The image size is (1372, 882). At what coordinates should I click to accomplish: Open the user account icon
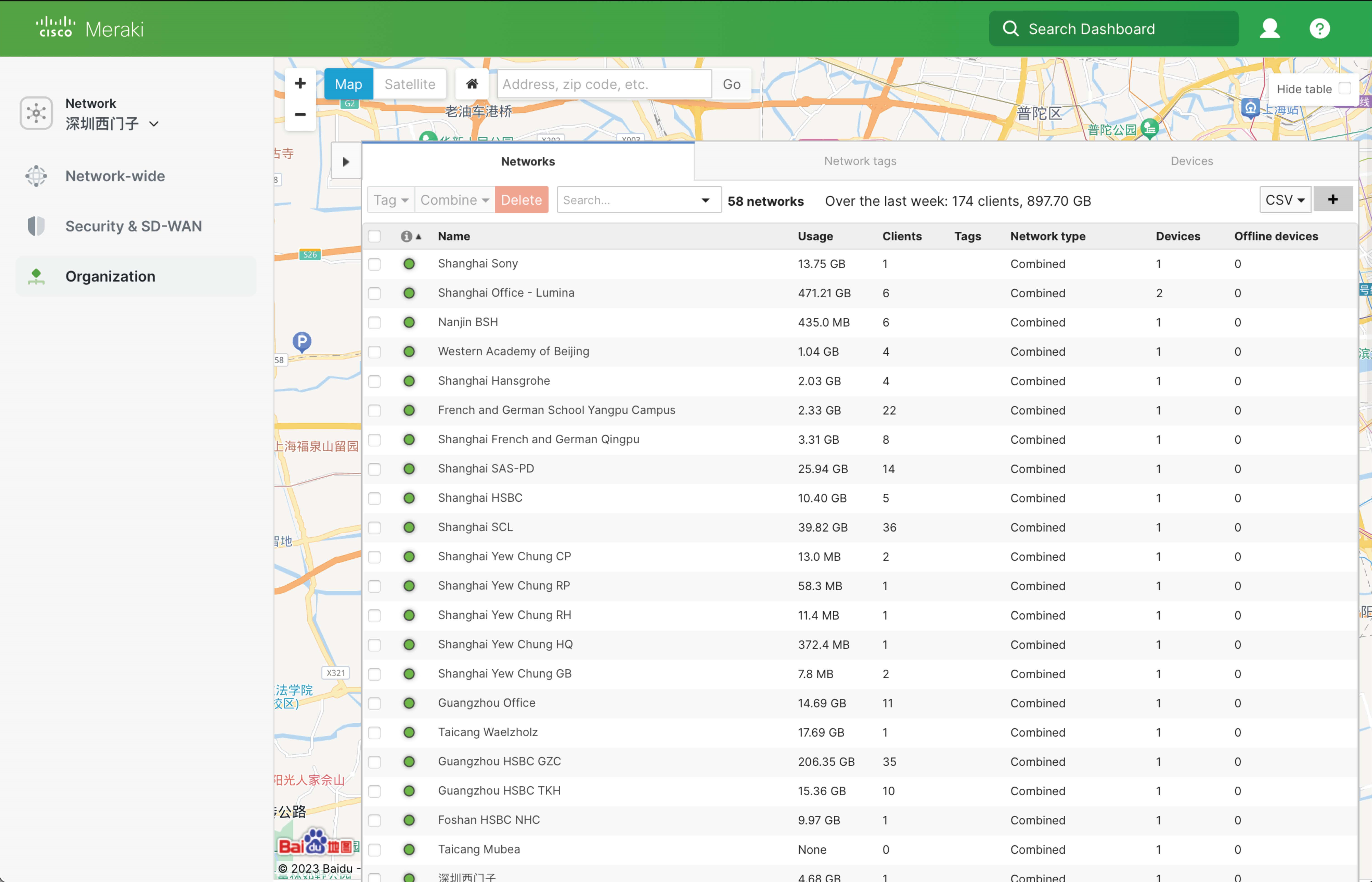(1270, 29)
